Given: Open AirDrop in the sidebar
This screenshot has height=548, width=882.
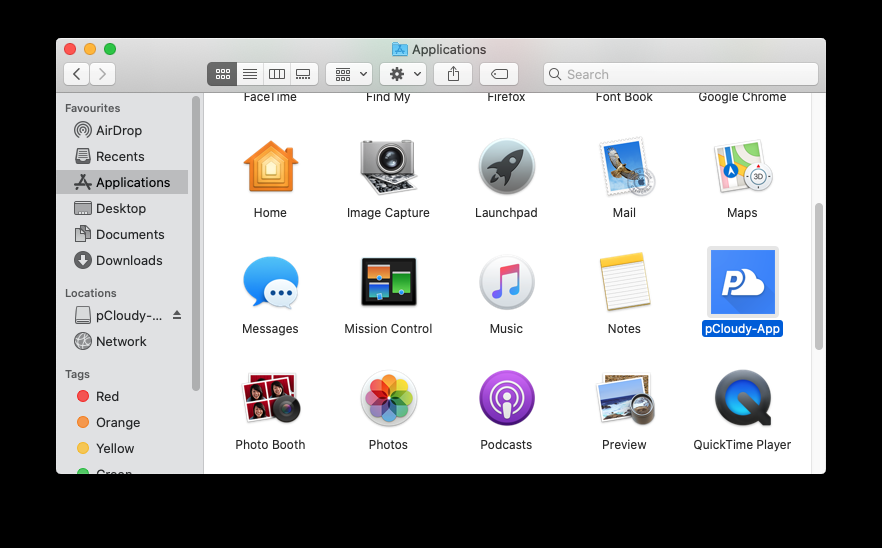Looking at the screenshot, I should (122, 131).
